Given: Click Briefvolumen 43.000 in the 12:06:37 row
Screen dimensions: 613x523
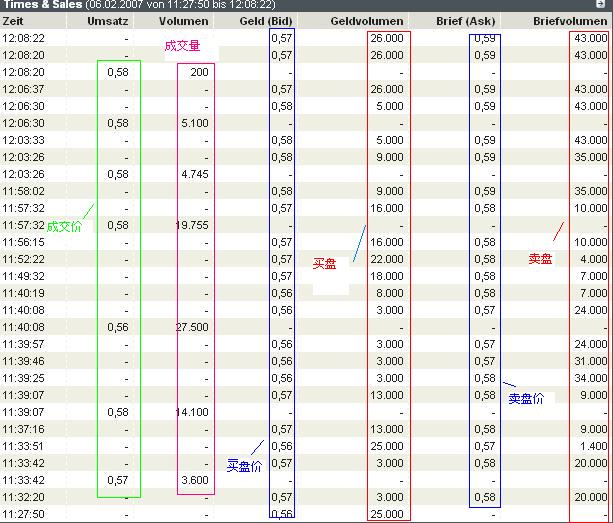Looking at the screenshot, I should tap(591, 89).
